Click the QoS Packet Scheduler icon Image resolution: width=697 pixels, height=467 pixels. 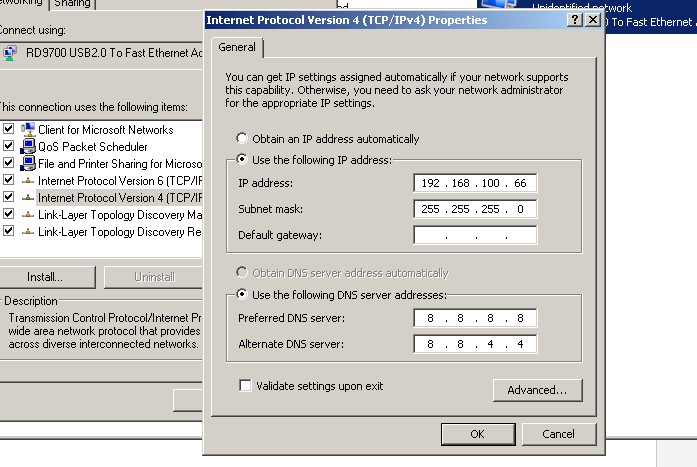[x=28, y=146]
